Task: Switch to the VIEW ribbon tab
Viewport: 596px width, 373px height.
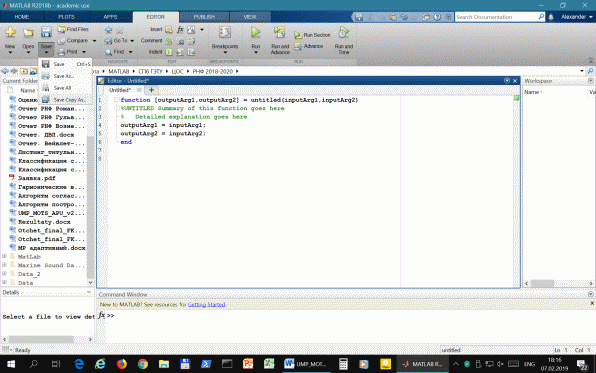Action: (x=250, y=17)
